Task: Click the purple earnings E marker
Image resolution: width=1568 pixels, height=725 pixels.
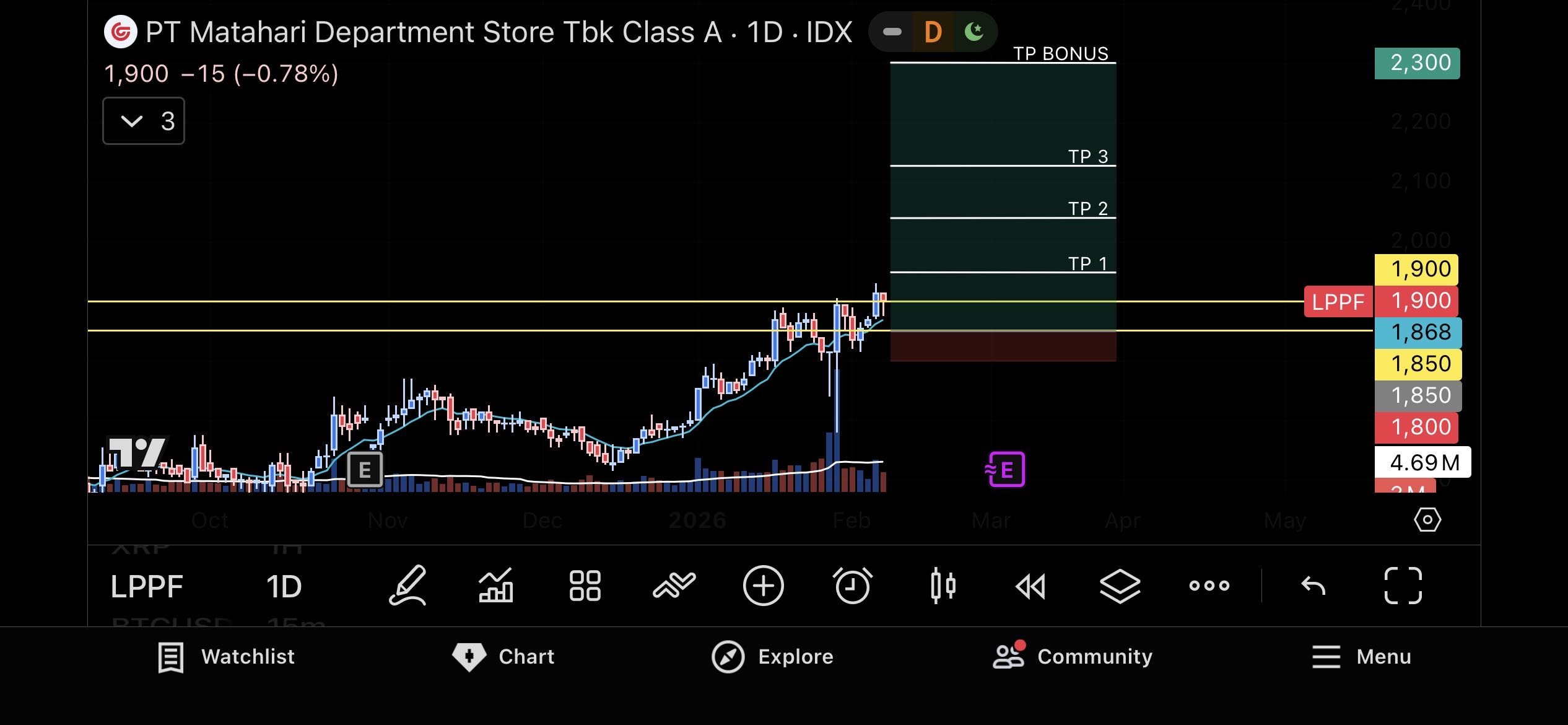Action: [1006, 470]
